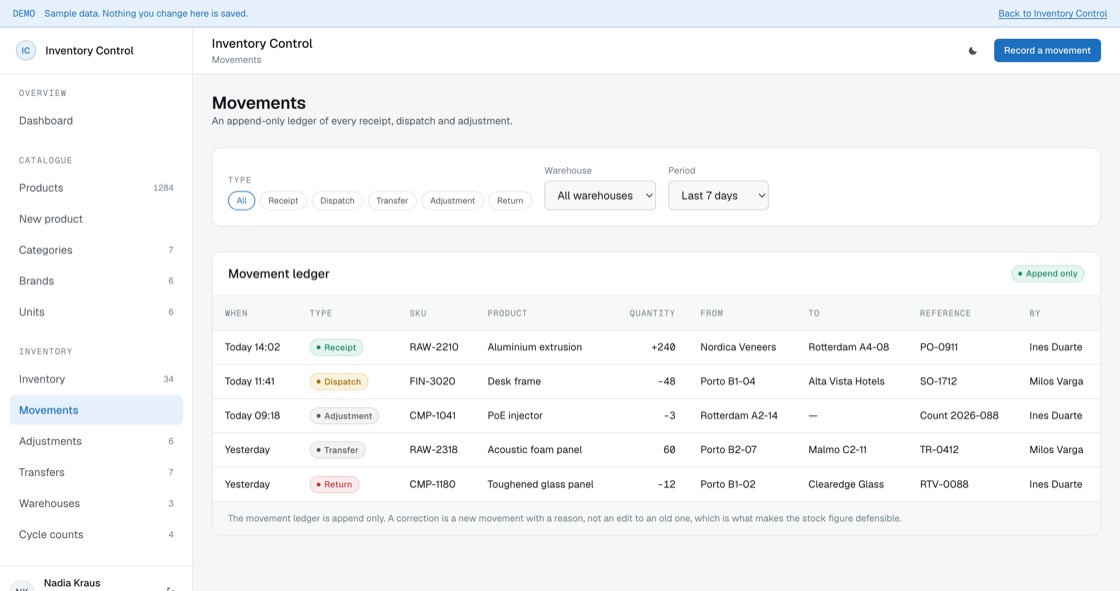The height and width of the screenshot is (591, 1120).
Task: Go to Inventory in the sidebar
Action: 96,379
